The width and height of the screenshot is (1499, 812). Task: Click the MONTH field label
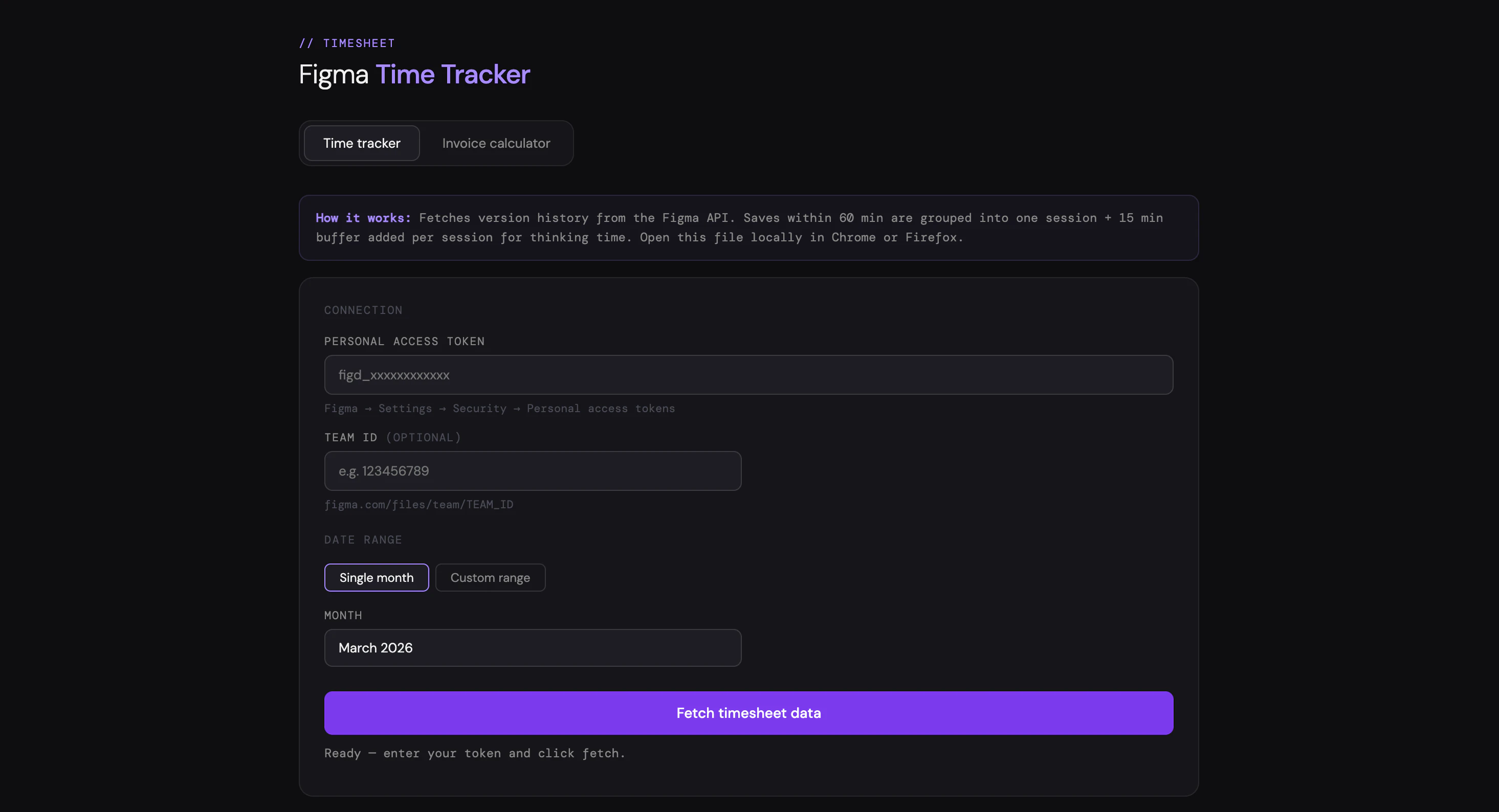343,615
